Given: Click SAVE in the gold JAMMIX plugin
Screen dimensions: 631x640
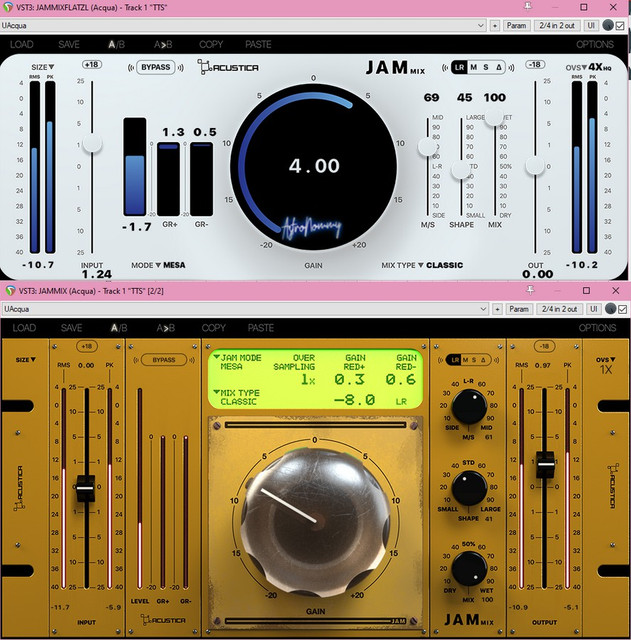Looking at the screenshot, I should 71,328.
